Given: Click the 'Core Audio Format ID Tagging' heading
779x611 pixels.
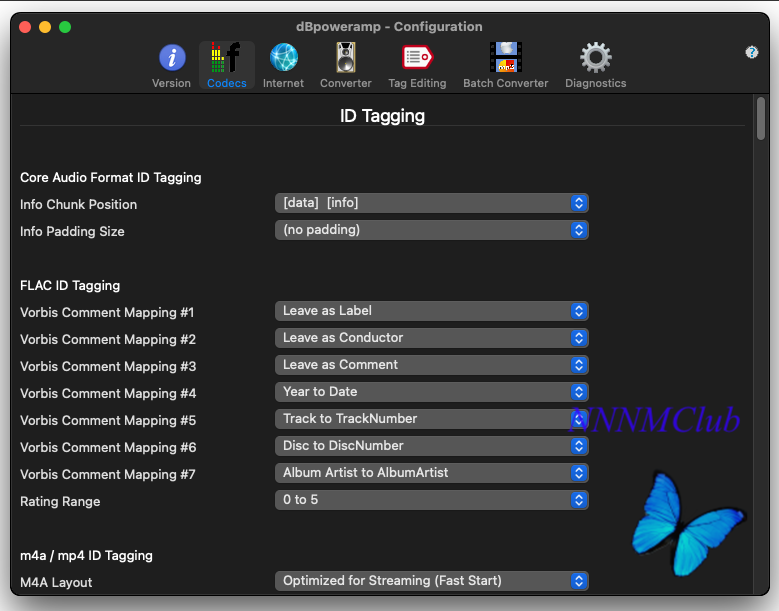Looking at the screenshot, I should pyautogui.click(x=111, y=177).
